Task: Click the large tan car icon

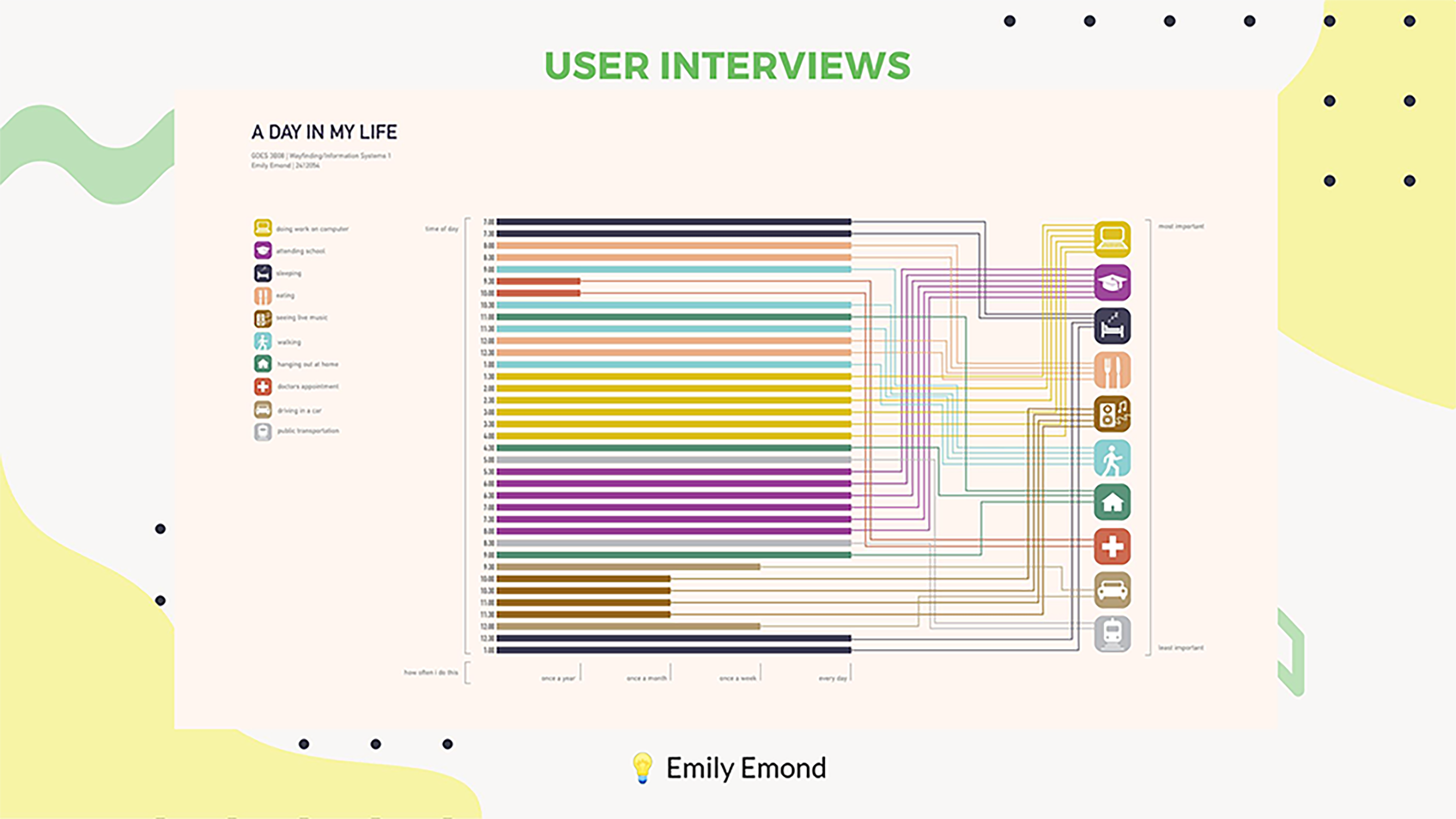Action: (x=1112, y=590)
